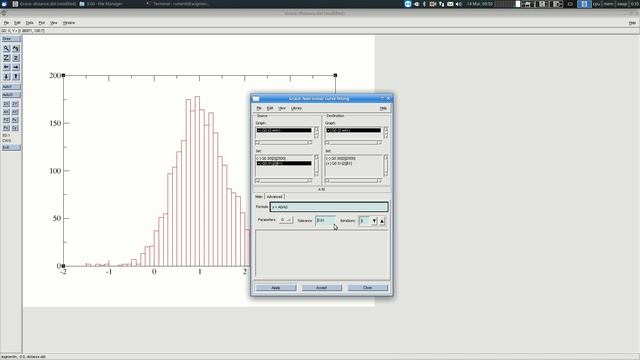Image resolution: width=640 pixels, height=360 pixels.
Task: Click the volume speaker icon in system tray
Action: tap(458, 4)
